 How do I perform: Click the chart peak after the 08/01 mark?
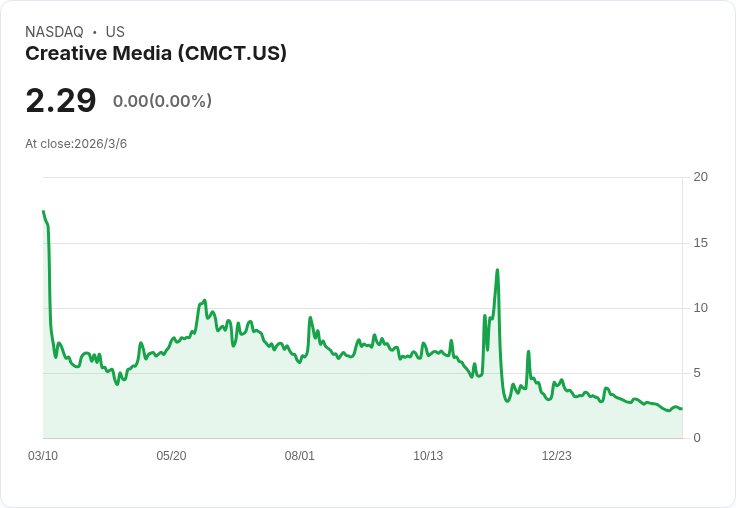[310, 318]
